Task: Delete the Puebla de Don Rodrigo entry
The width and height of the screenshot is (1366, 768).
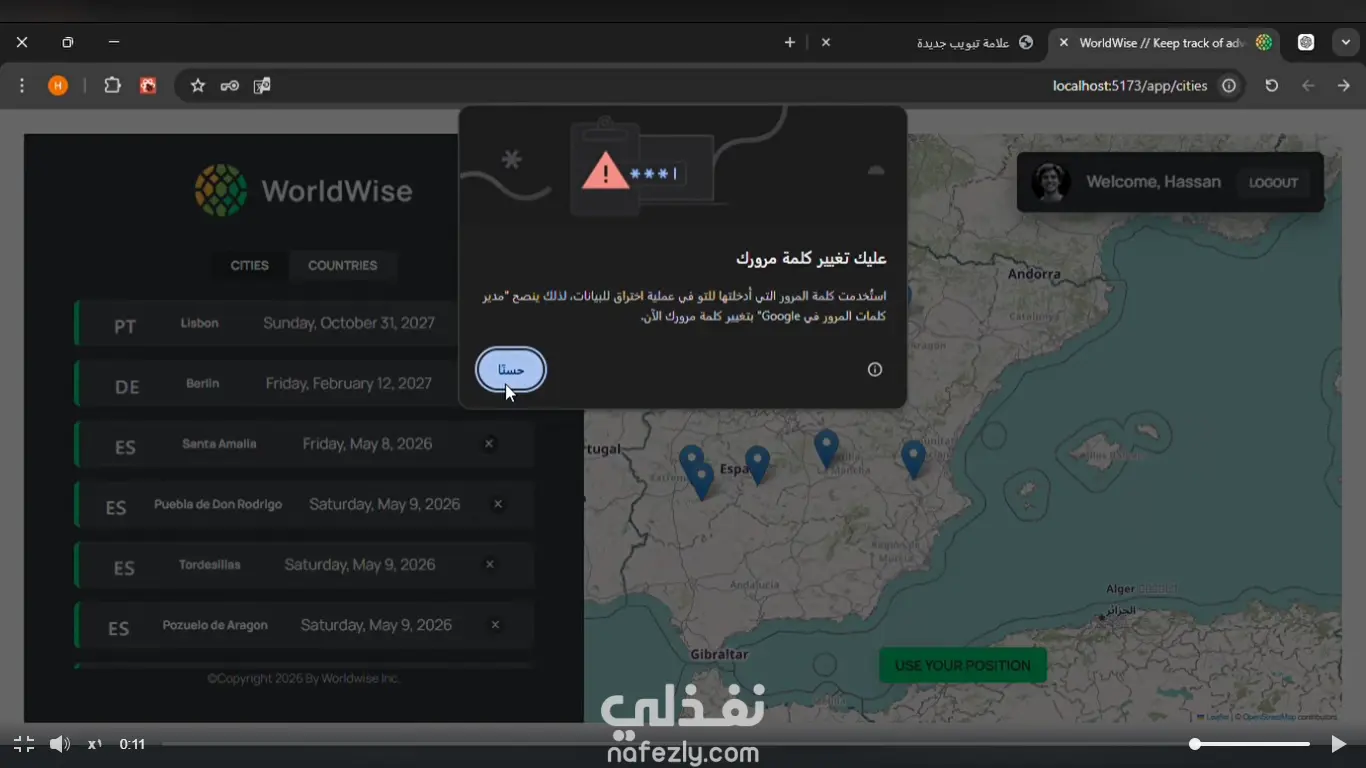Action: pos(498,504)
